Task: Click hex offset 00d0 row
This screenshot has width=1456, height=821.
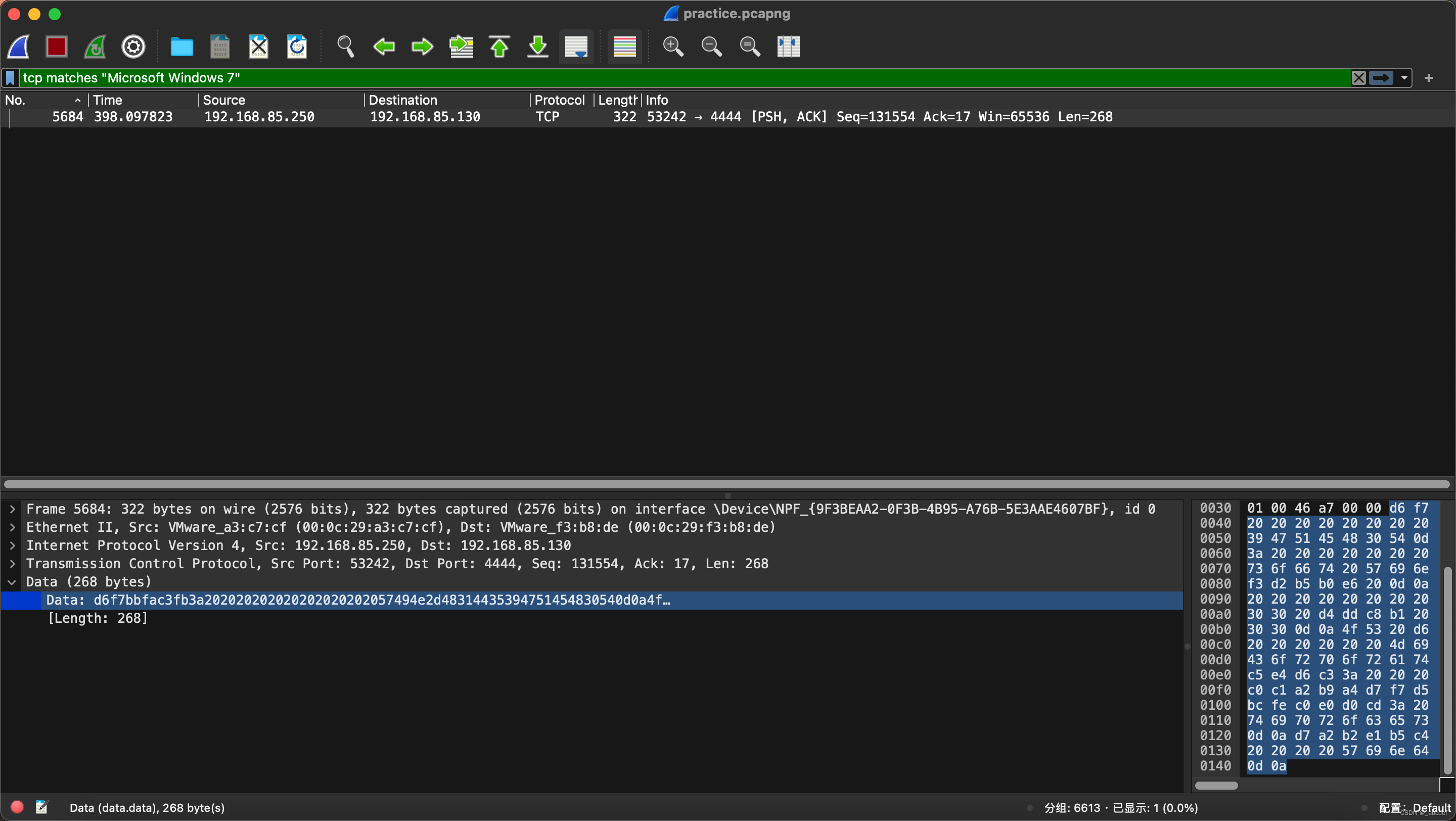Action: pyautogui.click(x=1215, y=659)
